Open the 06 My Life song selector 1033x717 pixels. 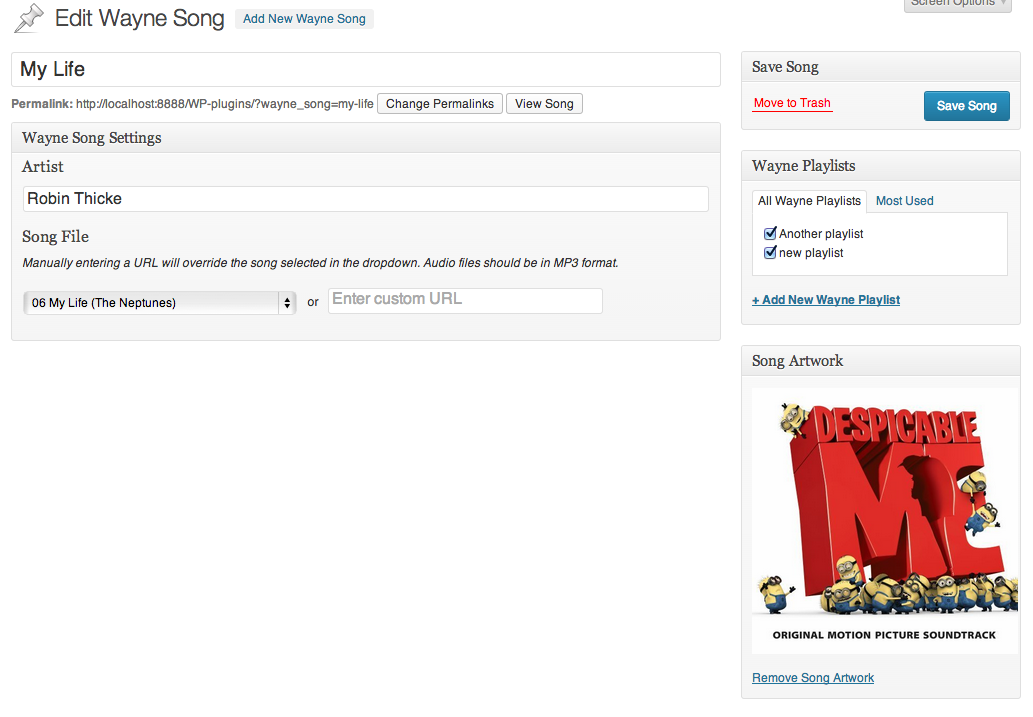159,302
